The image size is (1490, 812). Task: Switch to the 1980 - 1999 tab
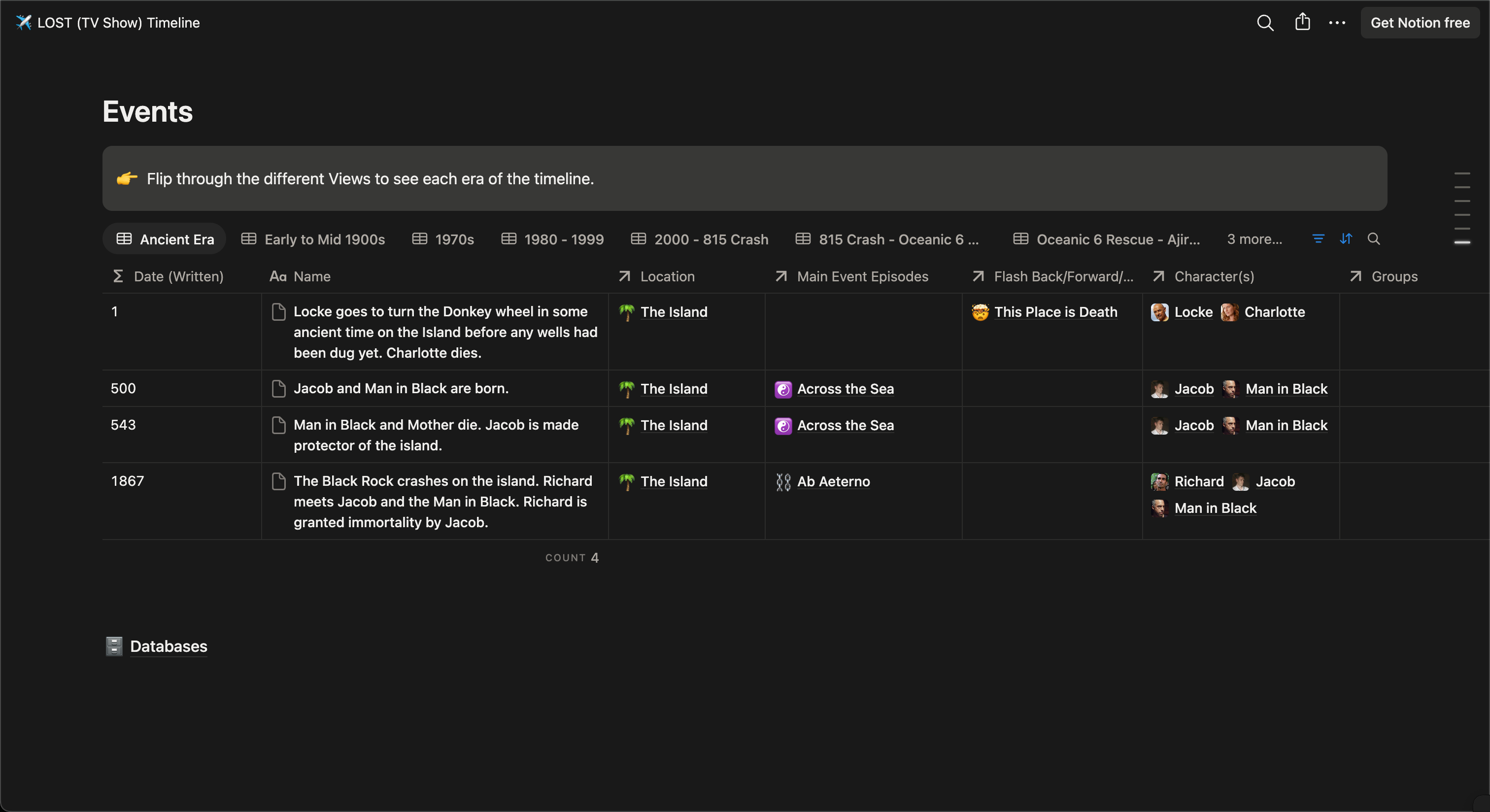(x=552, y=239)
